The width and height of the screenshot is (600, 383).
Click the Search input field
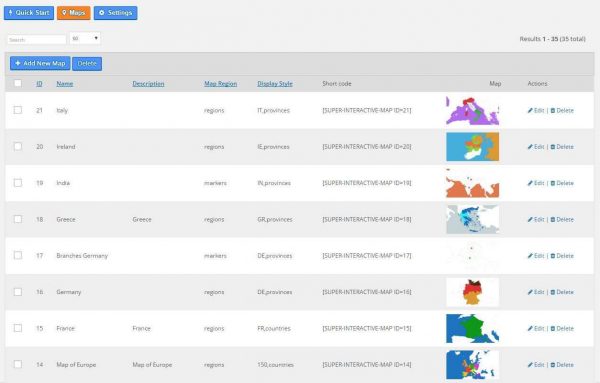point(37,39)
